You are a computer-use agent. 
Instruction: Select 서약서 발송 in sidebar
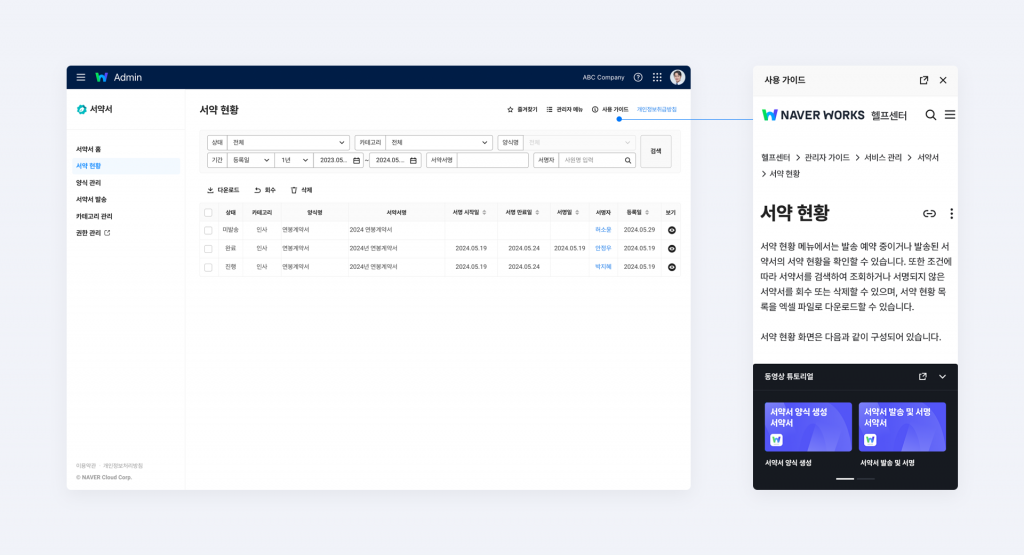92,199
